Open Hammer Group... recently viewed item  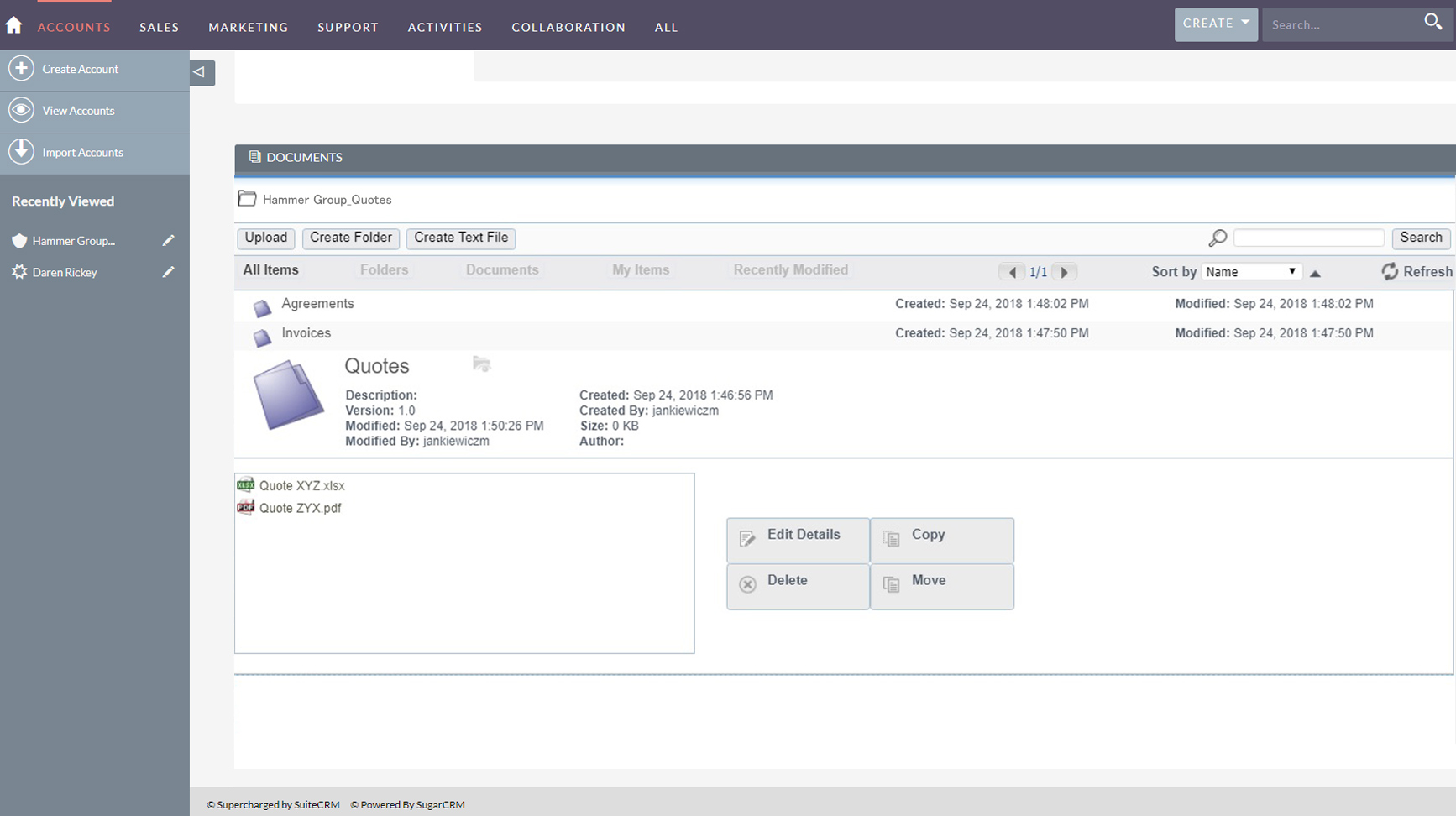tap(74, 241)
